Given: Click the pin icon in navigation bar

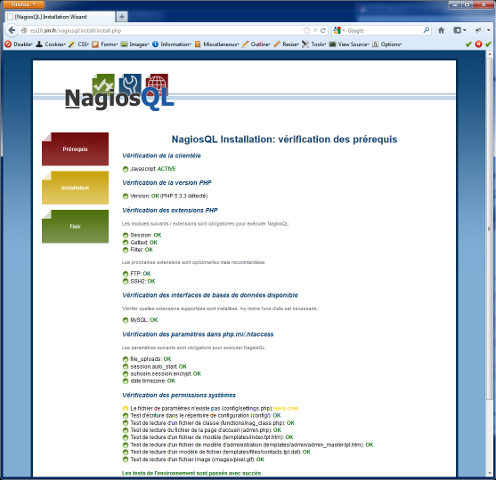Looking at the screenshot, I should coord(478,30).
